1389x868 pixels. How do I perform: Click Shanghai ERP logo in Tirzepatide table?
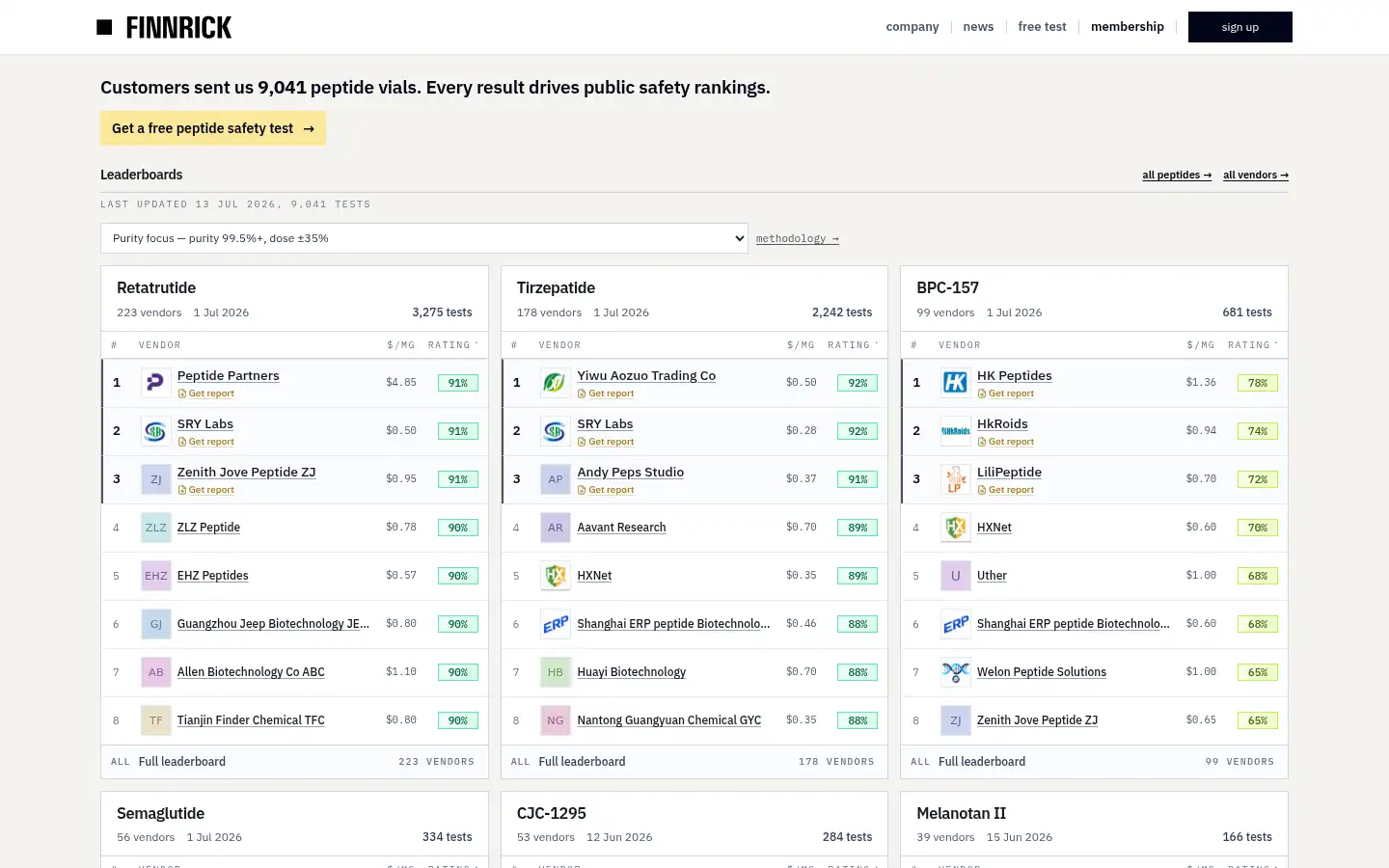pos(556,624)
